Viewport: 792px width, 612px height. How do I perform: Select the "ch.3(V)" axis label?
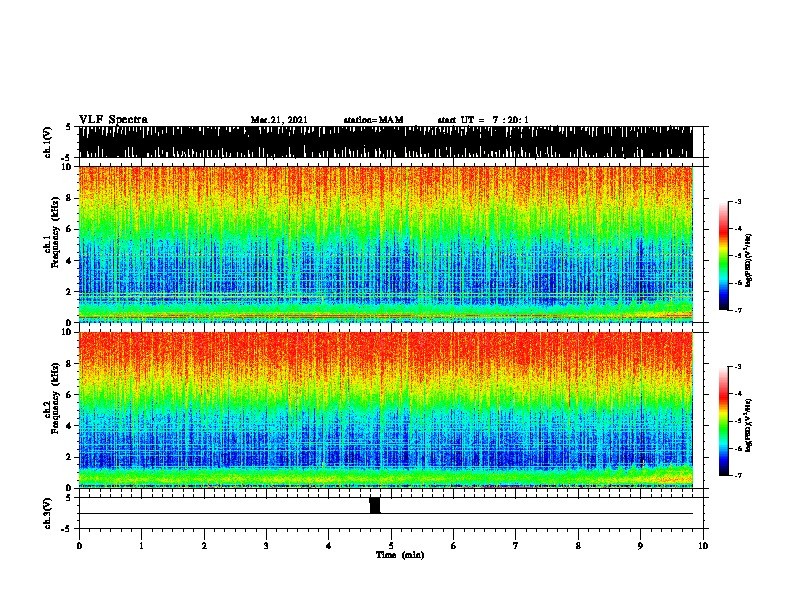[47, 513]
